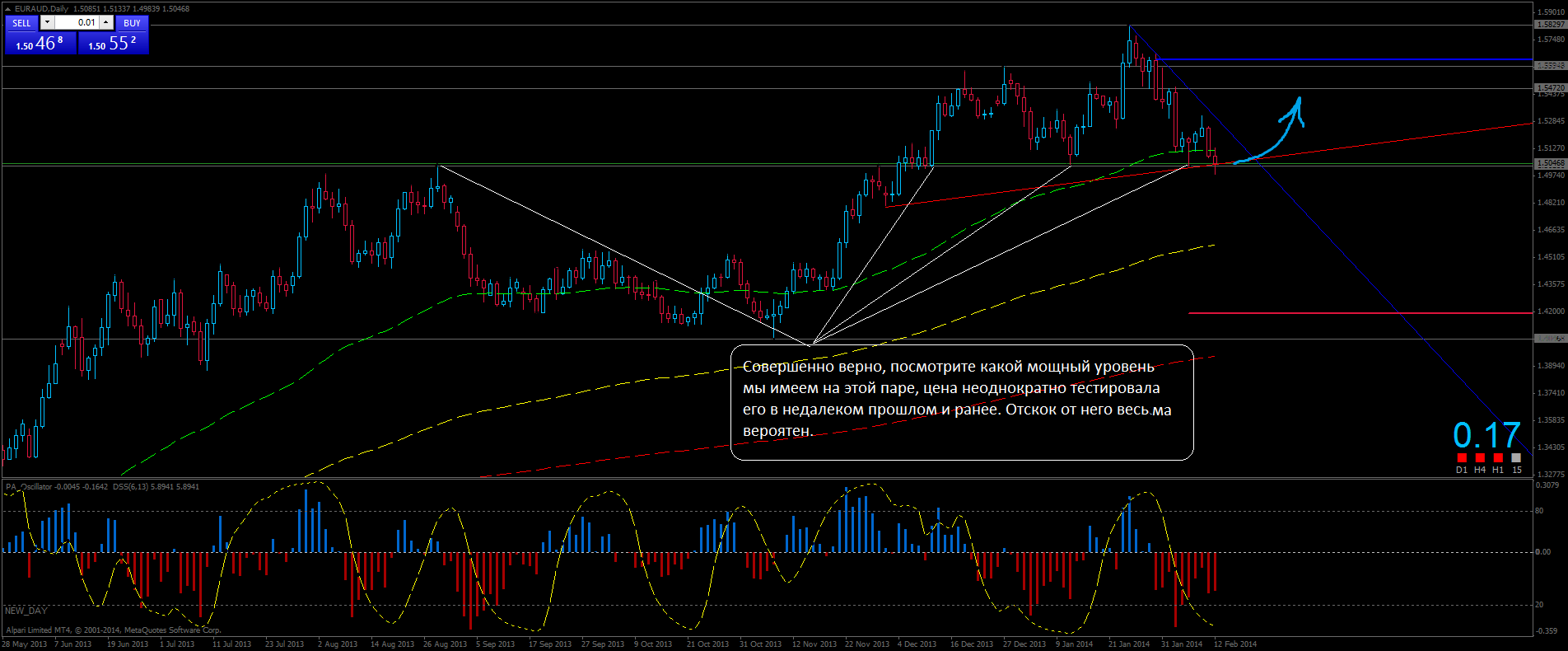Click the 23 Jul 2013 date label

click(x=284, y=644)
